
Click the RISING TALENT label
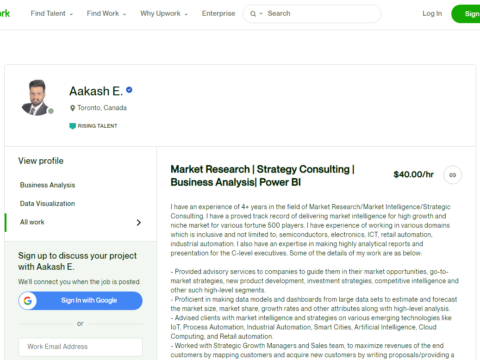[97, 126]
